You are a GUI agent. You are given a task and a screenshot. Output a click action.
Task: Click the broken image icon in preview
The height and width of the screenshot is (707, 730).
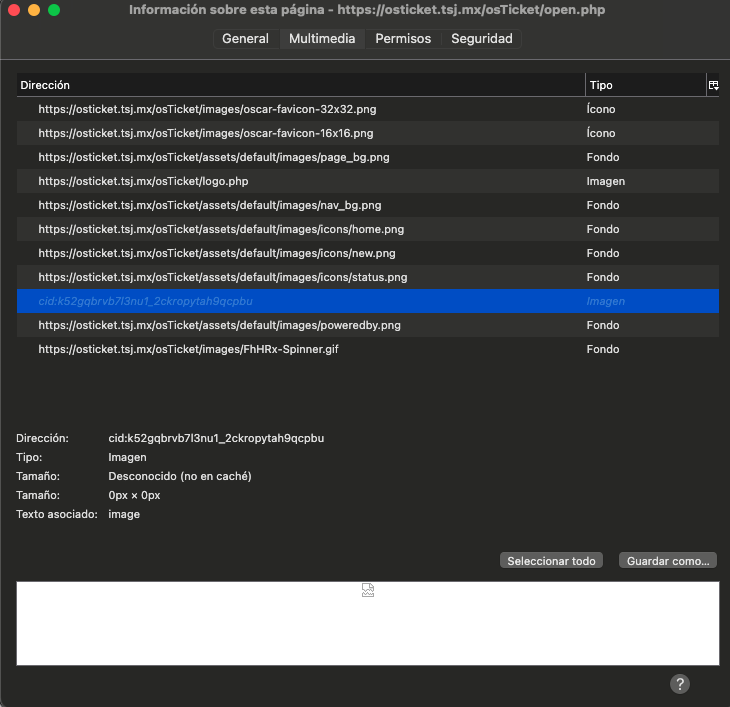point(368,591)
